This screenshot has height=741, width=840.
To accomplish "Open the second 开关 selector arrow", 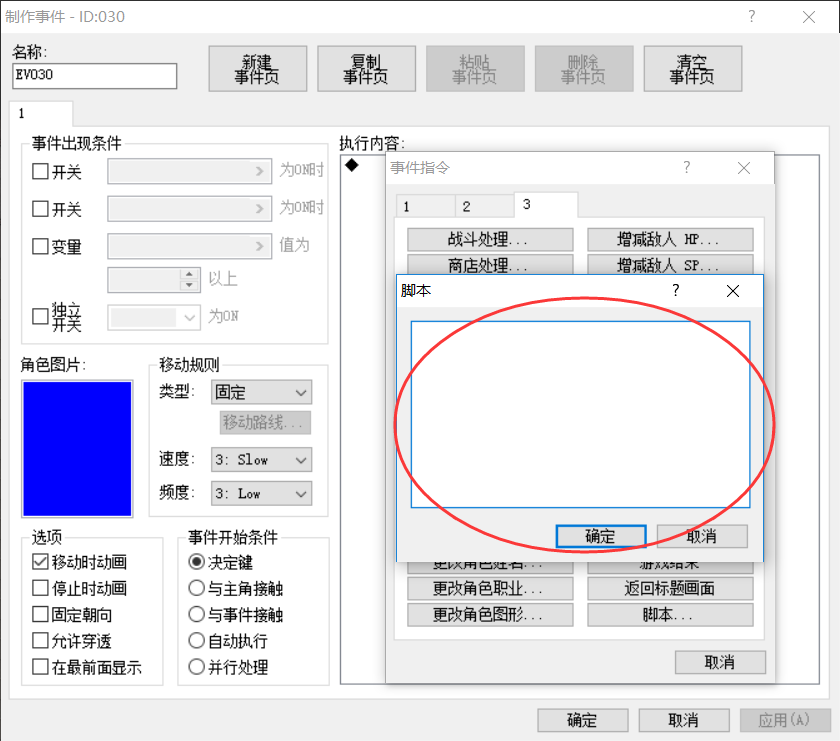I will point(260,208).
